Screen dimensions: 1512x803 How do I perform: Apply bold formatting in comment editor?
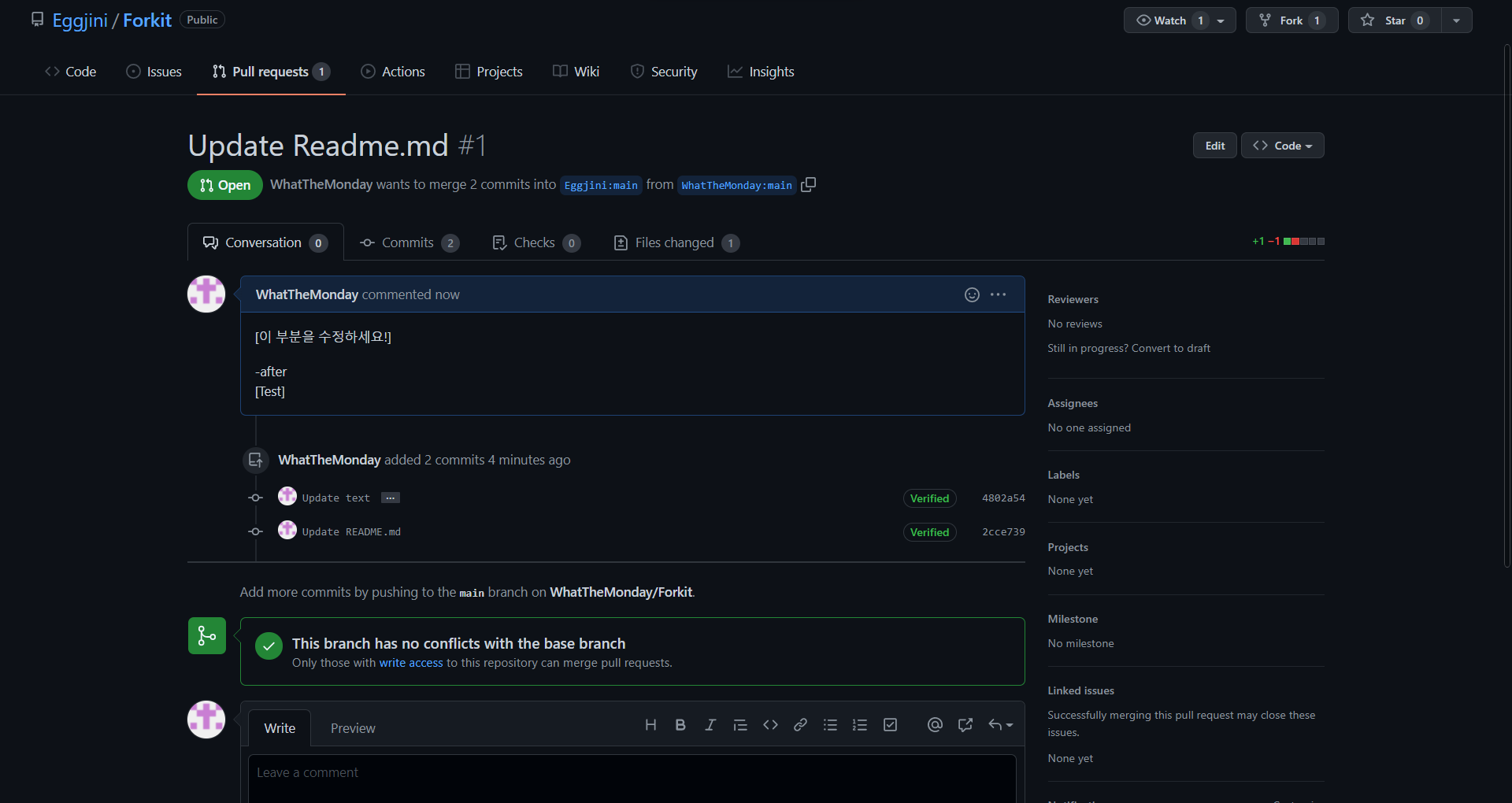680,725
